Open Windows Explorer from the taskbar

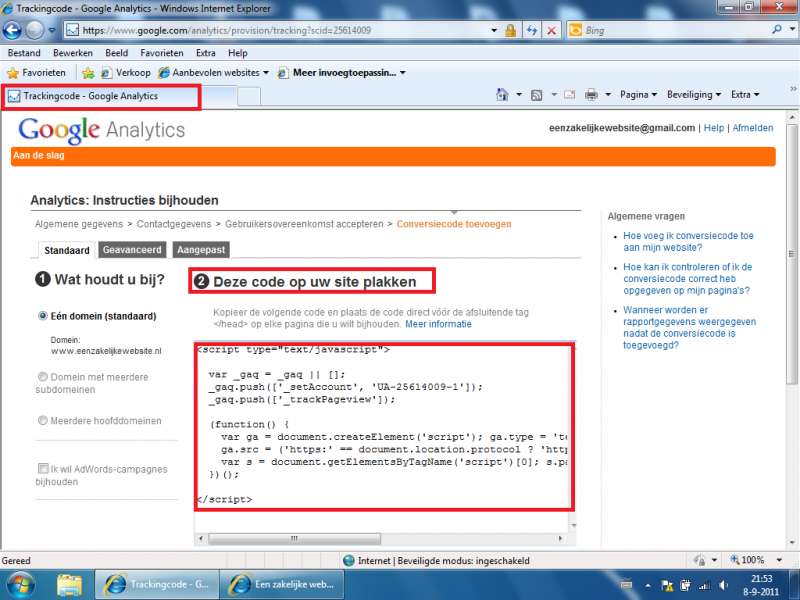tap(69, 583)
